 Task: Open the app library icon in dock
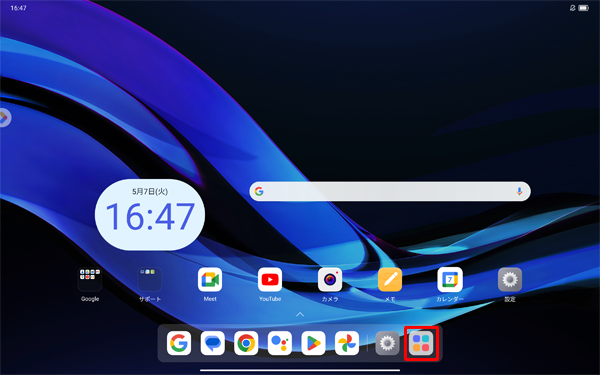[421, 343]
